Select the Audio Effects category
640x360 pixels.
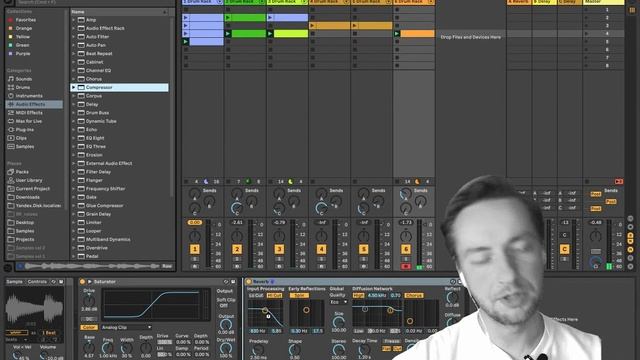(34, 104)
